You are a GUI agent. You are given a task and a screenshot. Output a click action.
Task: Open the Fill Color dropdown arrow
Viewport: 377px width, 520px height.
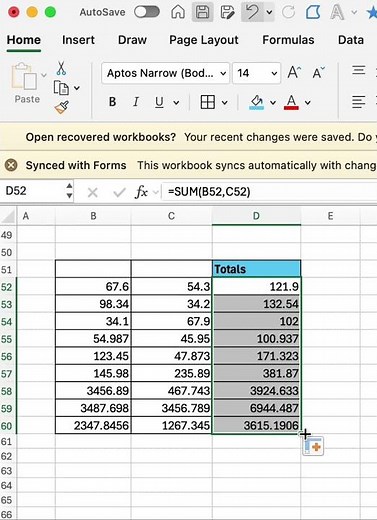tap(273, 102)
